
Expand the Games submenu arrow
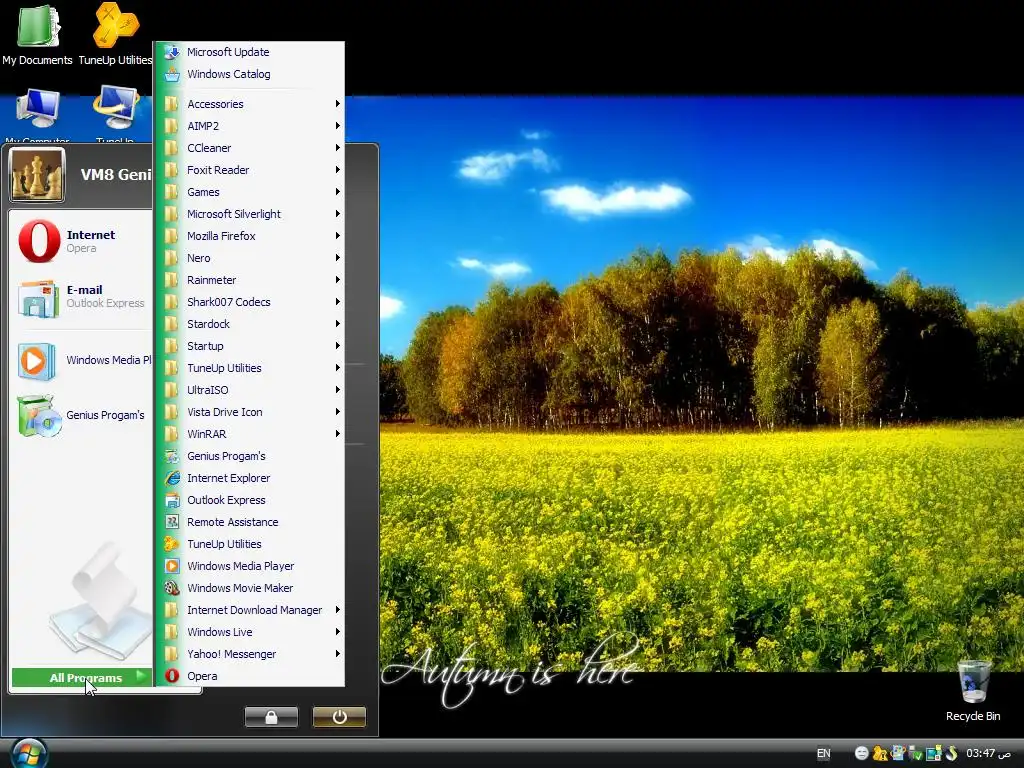[x=338, y=192]
